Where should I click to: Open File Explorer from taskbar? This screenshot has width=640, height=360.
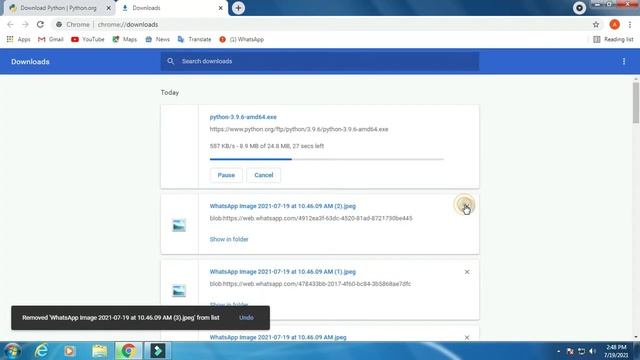[x=99, y=351]
